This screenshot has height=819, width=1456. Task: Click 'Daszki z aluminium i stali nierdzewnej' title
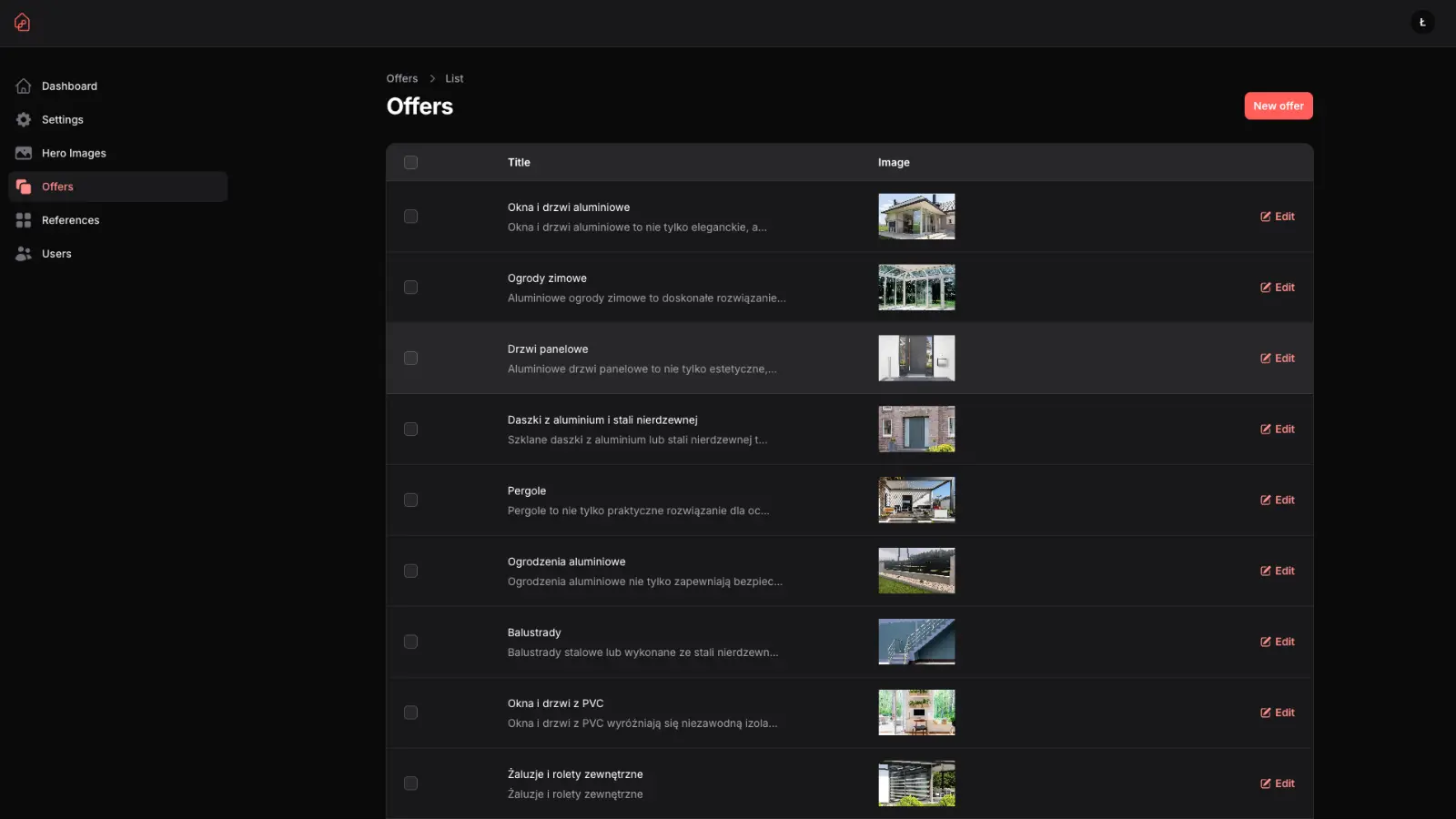tap(602, 420)
